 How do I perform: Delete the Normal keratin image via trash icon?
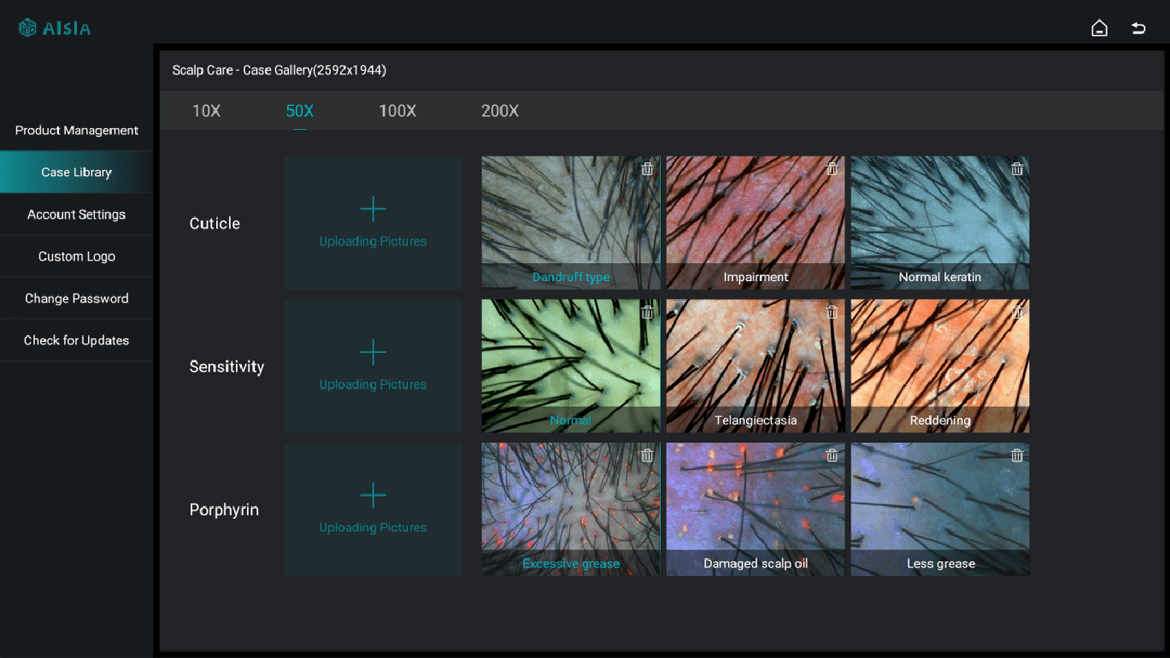tap(1017, 169)
